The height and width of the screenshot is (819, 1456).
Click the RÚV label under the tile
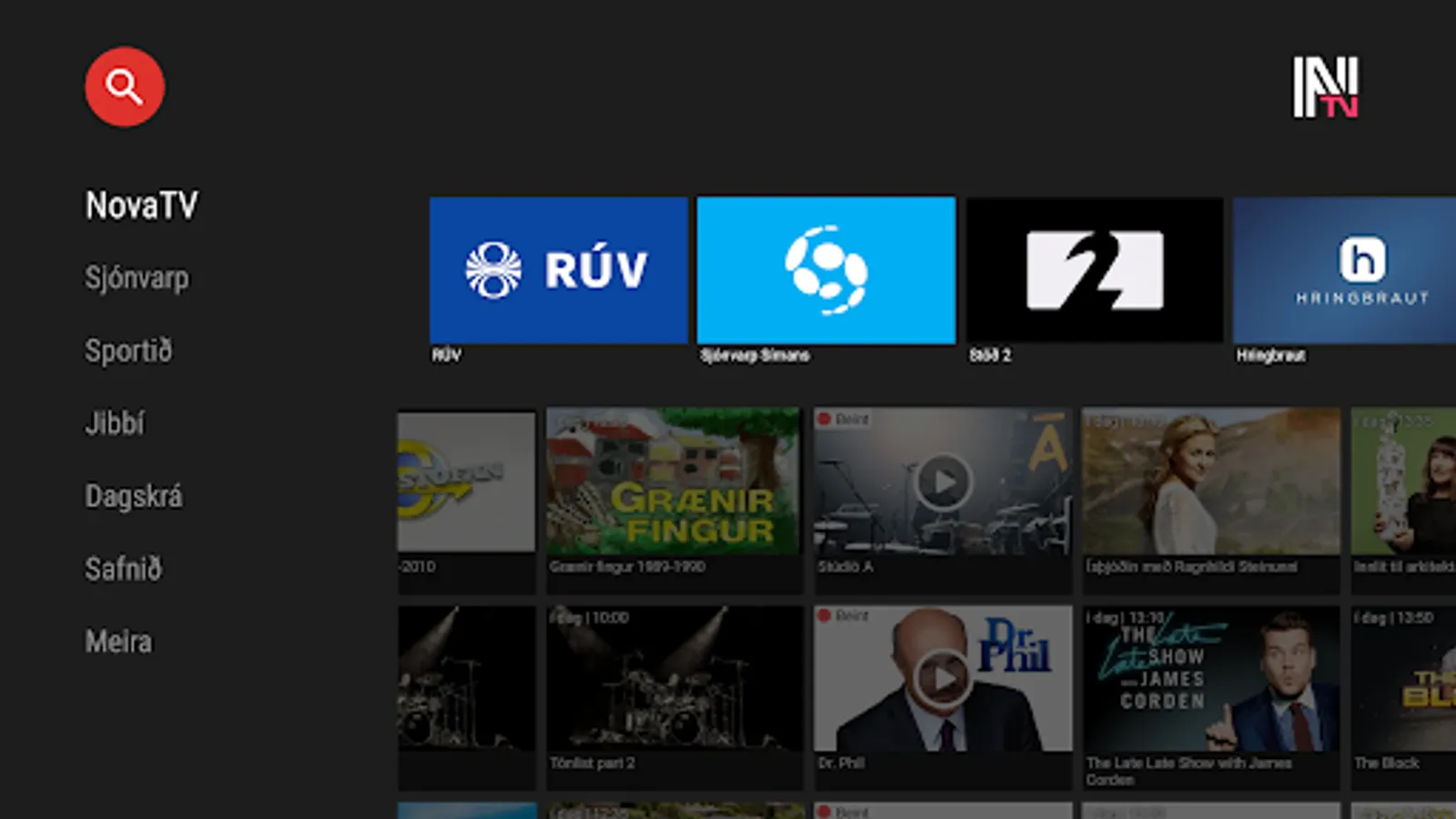447,355
